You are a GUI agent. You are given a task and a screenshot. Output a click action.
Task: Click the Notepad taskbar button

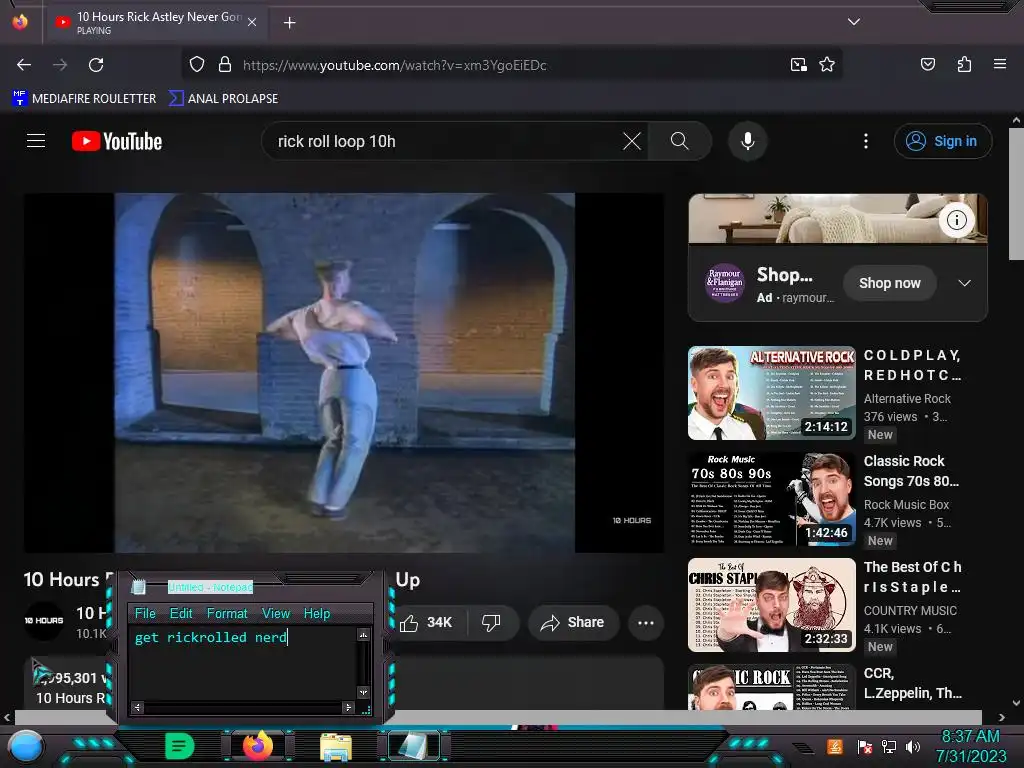414,746
